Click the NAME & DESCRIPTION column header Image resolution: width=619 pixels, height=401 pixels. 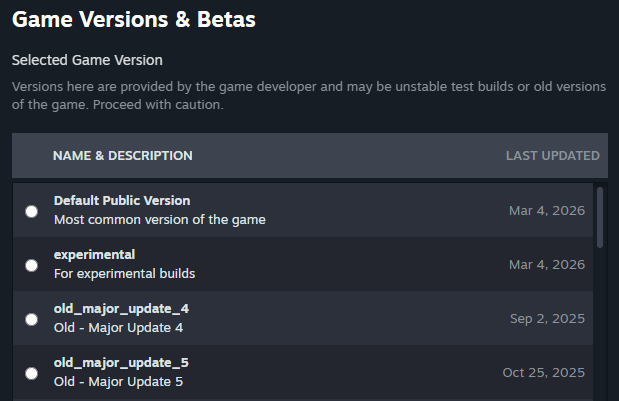click(122, 156)
